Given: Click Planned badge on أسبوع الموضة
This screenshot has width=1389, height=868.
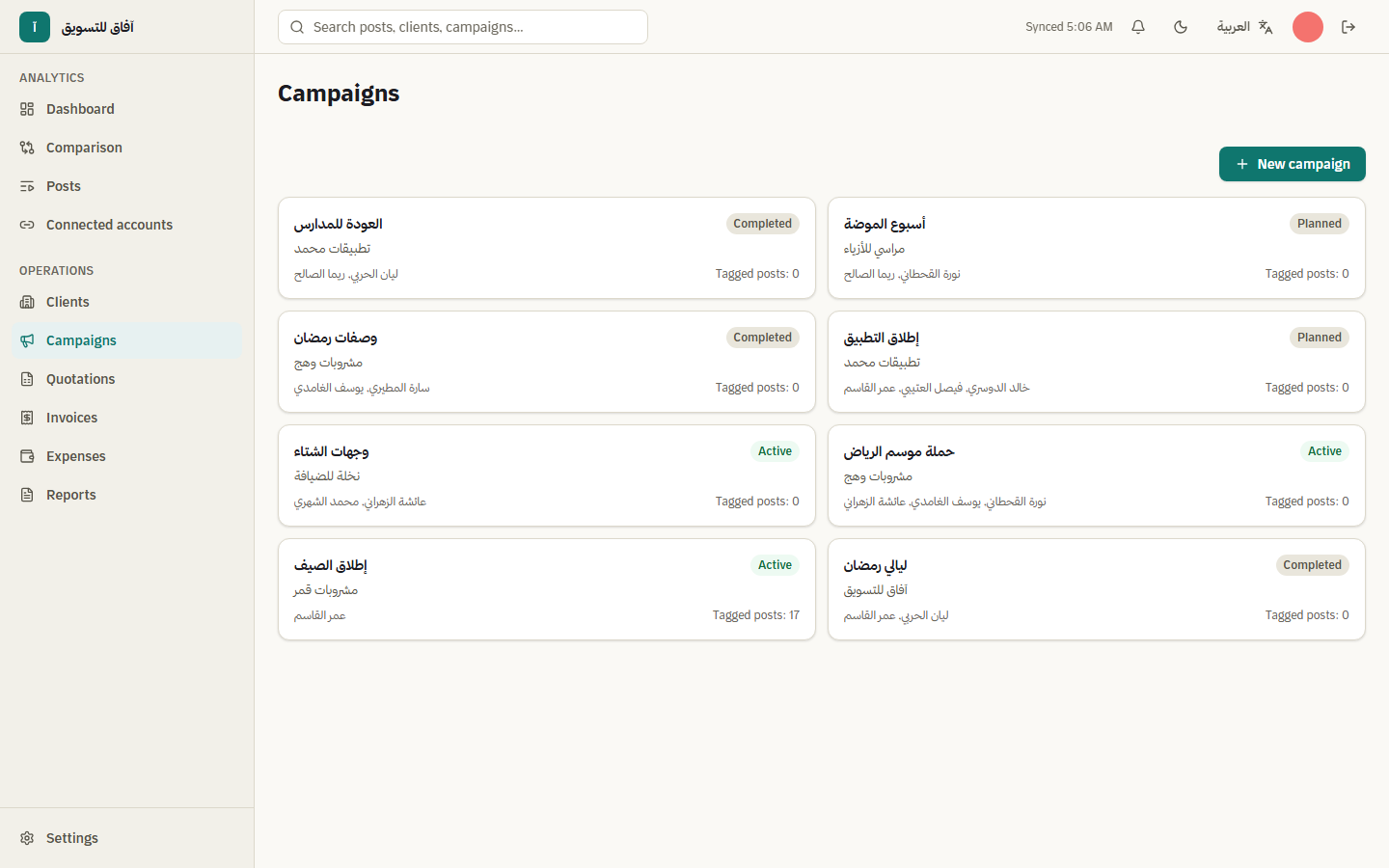Looking at the screenshot, I should 1320,224.
